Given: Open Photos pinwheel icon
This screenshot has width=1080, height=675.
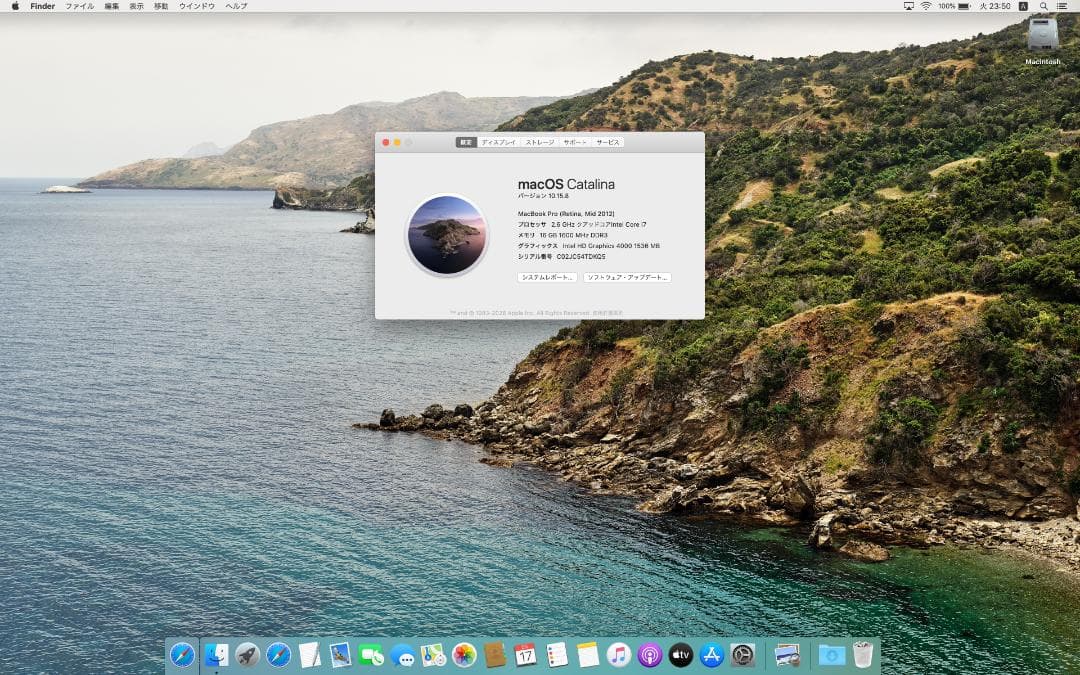Looking at the screenshot, I should point(464,654).
